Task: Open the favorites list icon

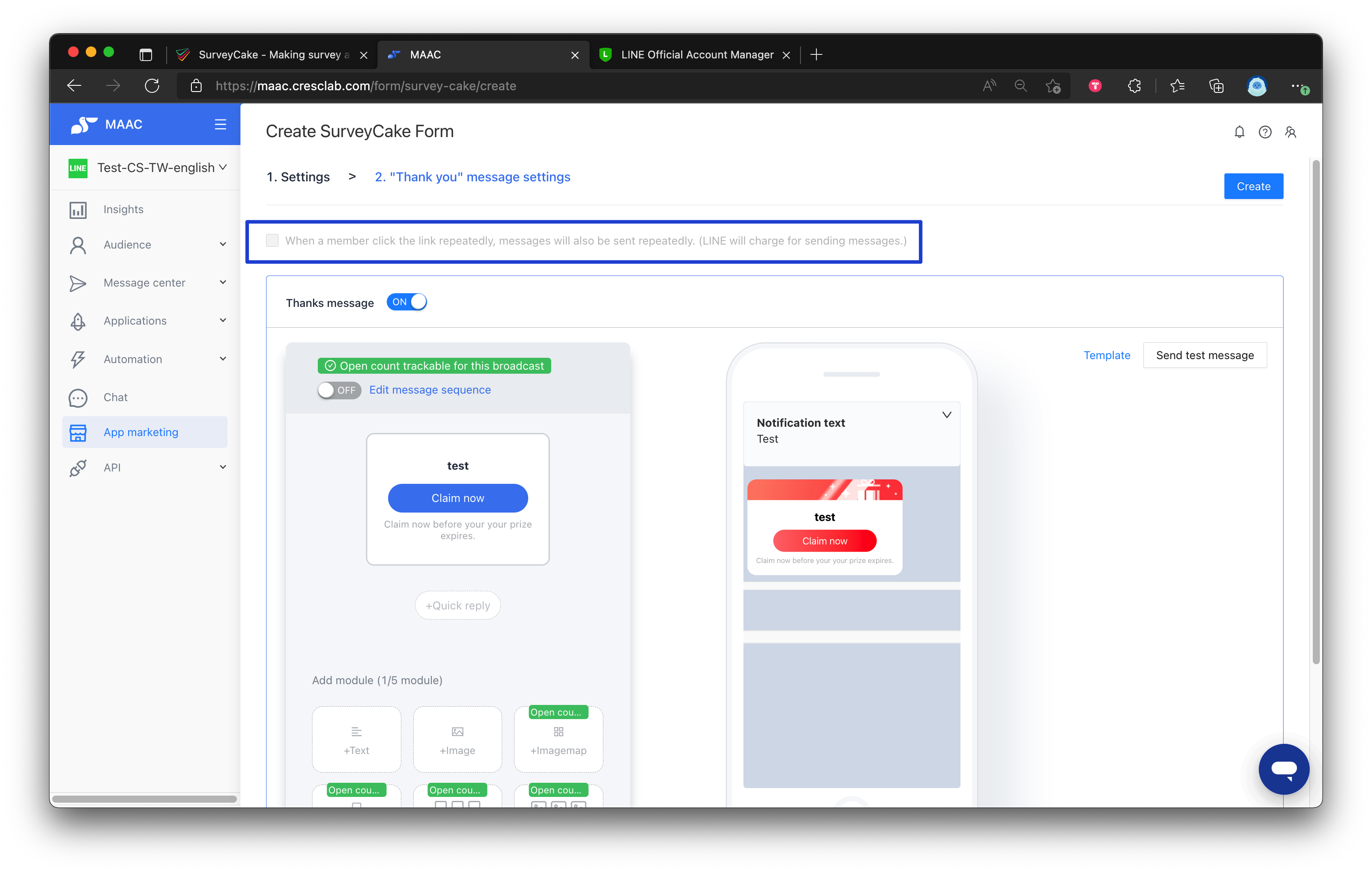Action: [1177, 86]
